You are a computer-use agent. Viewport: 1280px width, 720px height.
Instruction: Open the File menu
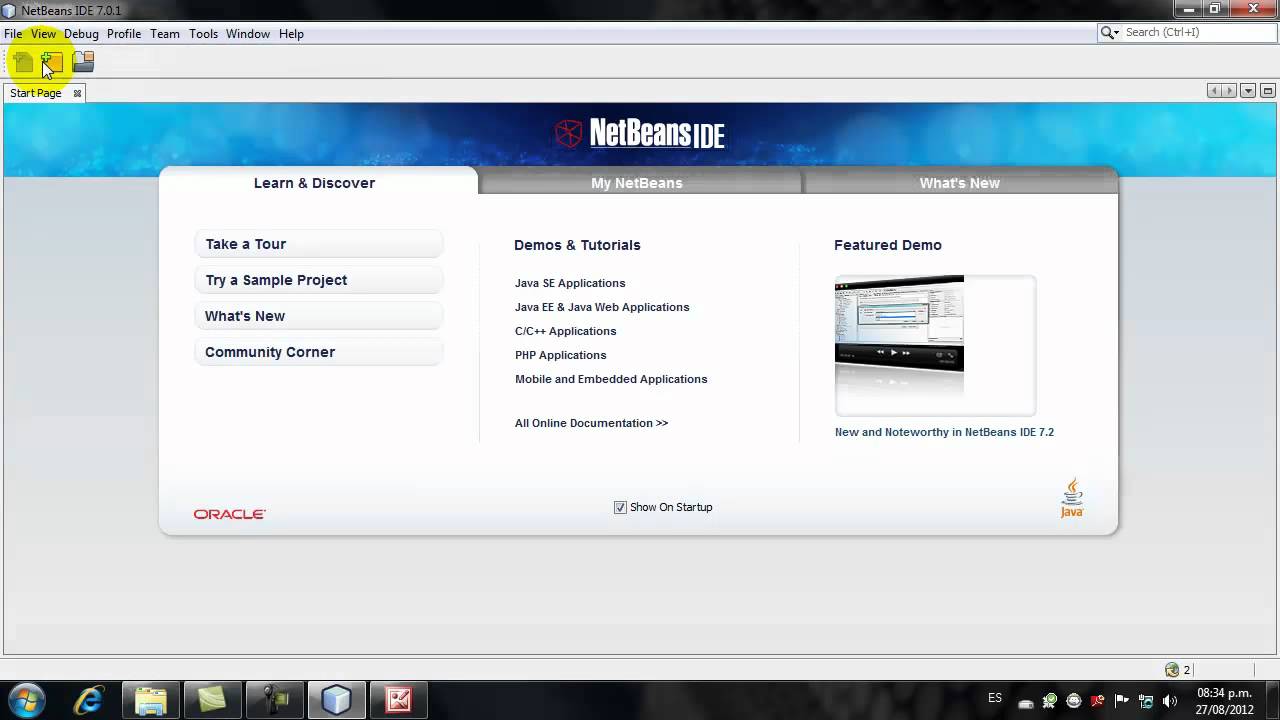[x=13, y=33]
